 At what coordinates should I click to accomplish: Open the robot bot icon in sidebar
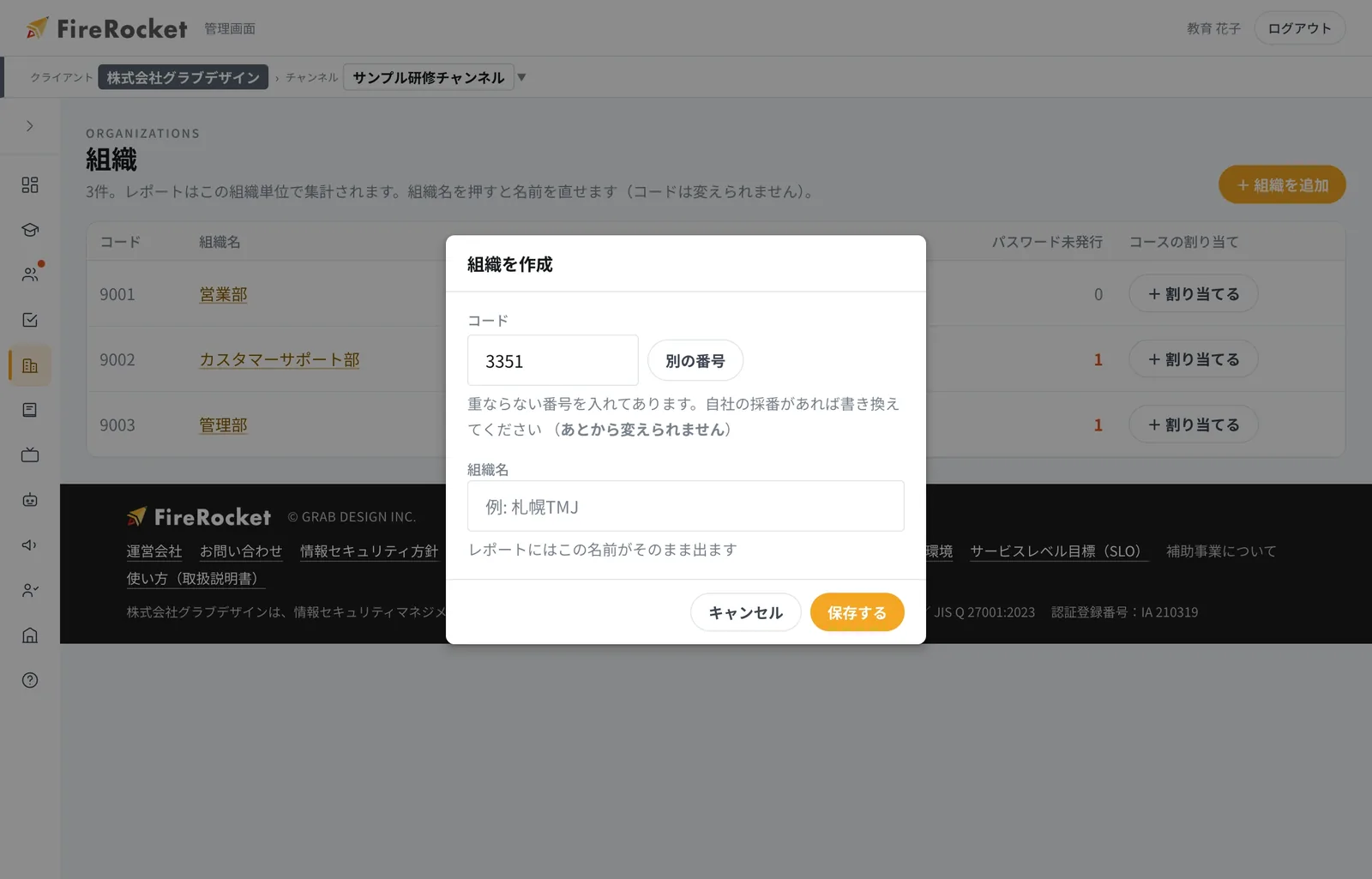coord(30,500)
